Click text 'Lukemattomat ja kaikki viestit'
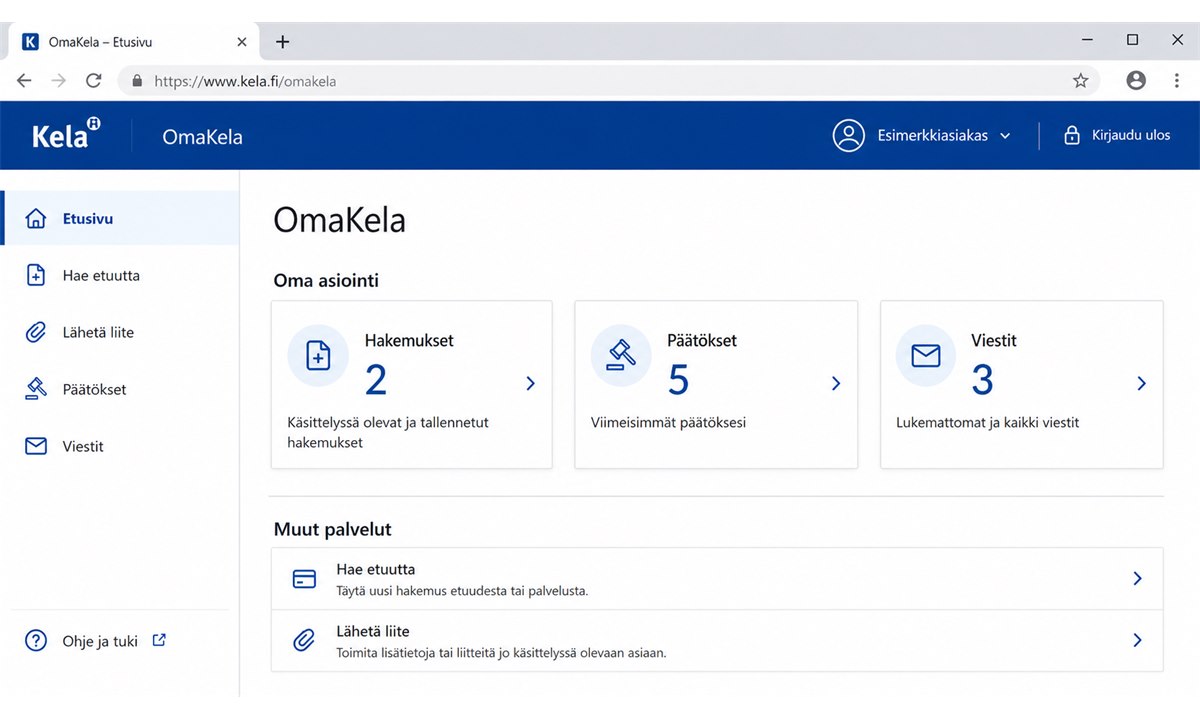 [x=988, y=422]
